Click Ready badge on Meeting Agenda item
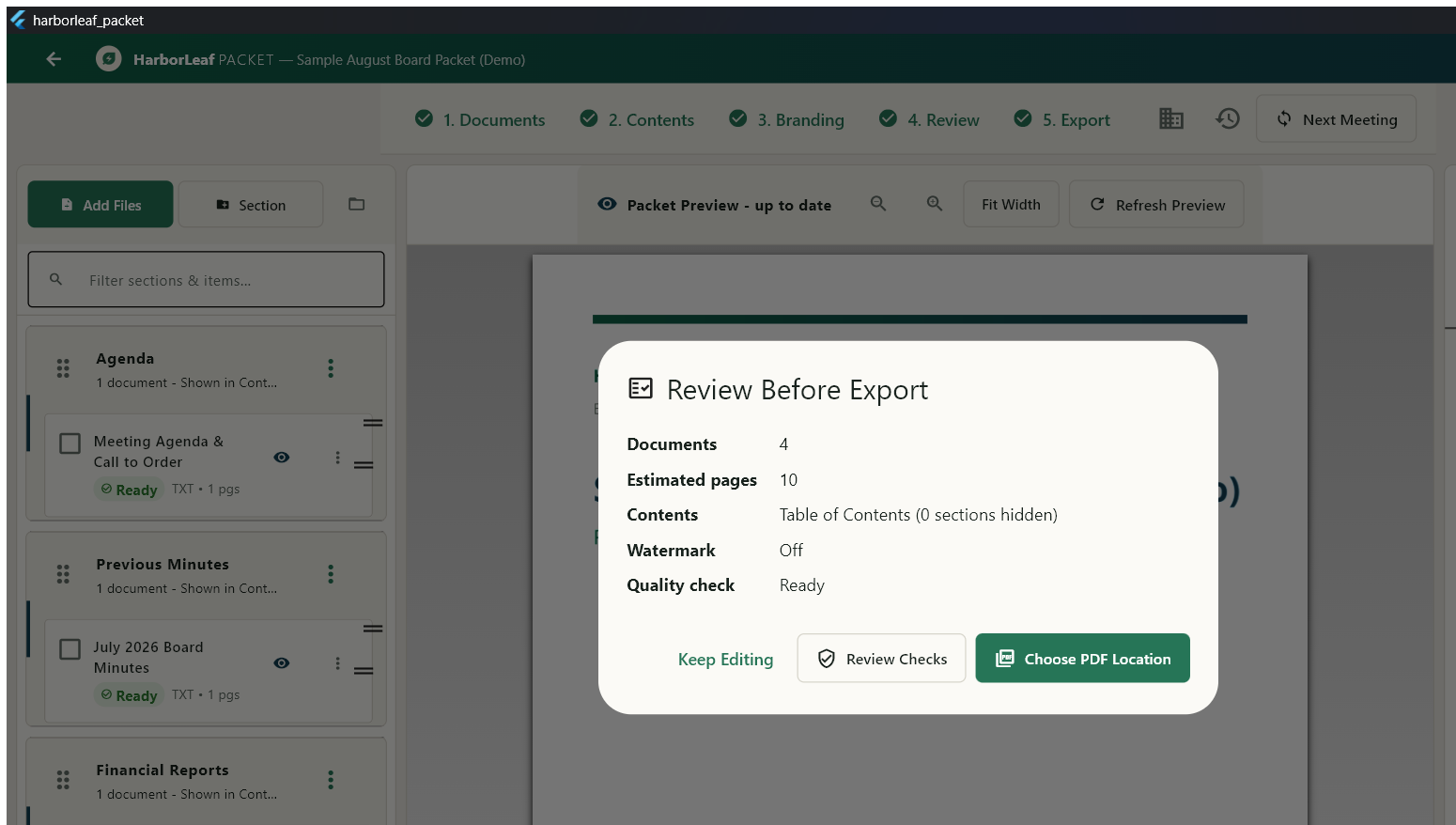Image resolution: width=1456 pixels, height=825 pixels. (129, 490)
